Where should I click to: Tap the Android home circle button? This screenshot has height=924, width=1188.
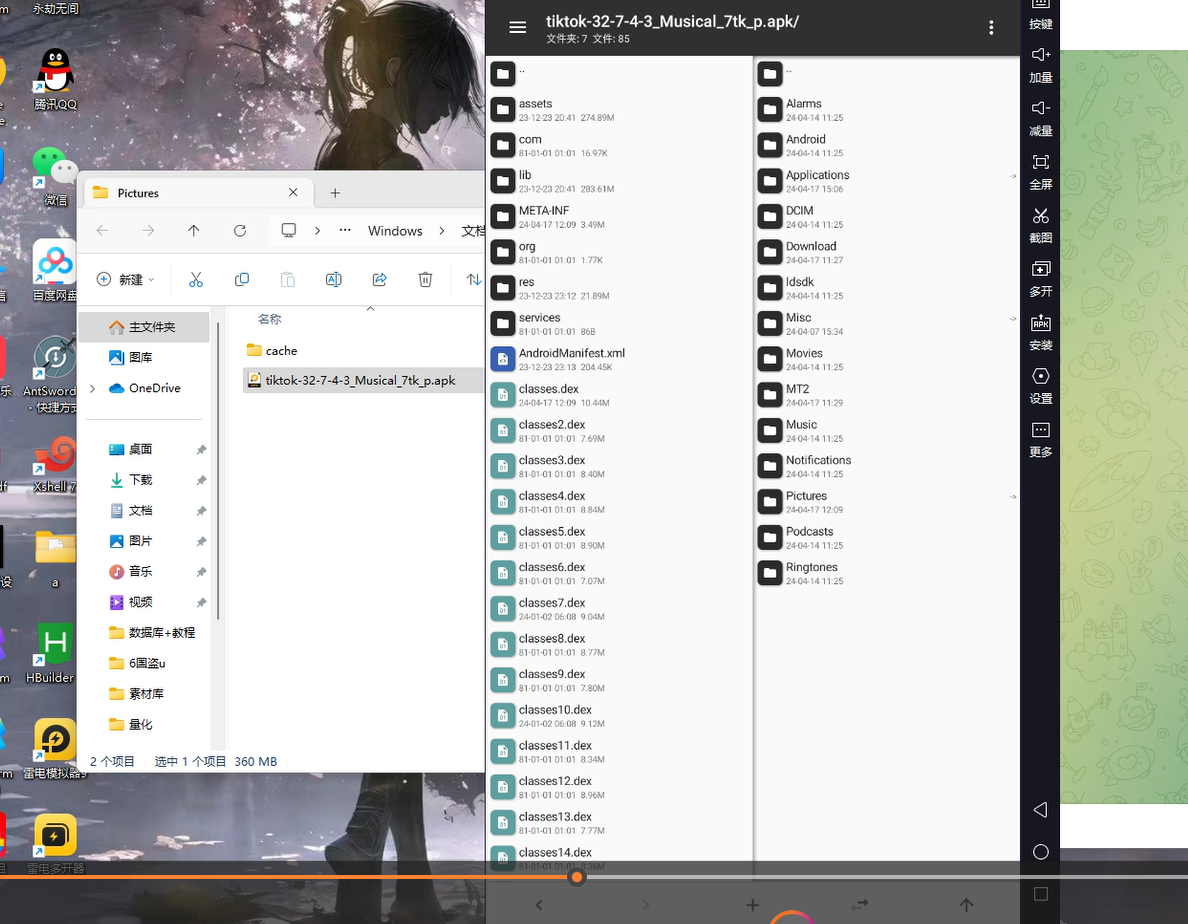tap(1041, 852)
